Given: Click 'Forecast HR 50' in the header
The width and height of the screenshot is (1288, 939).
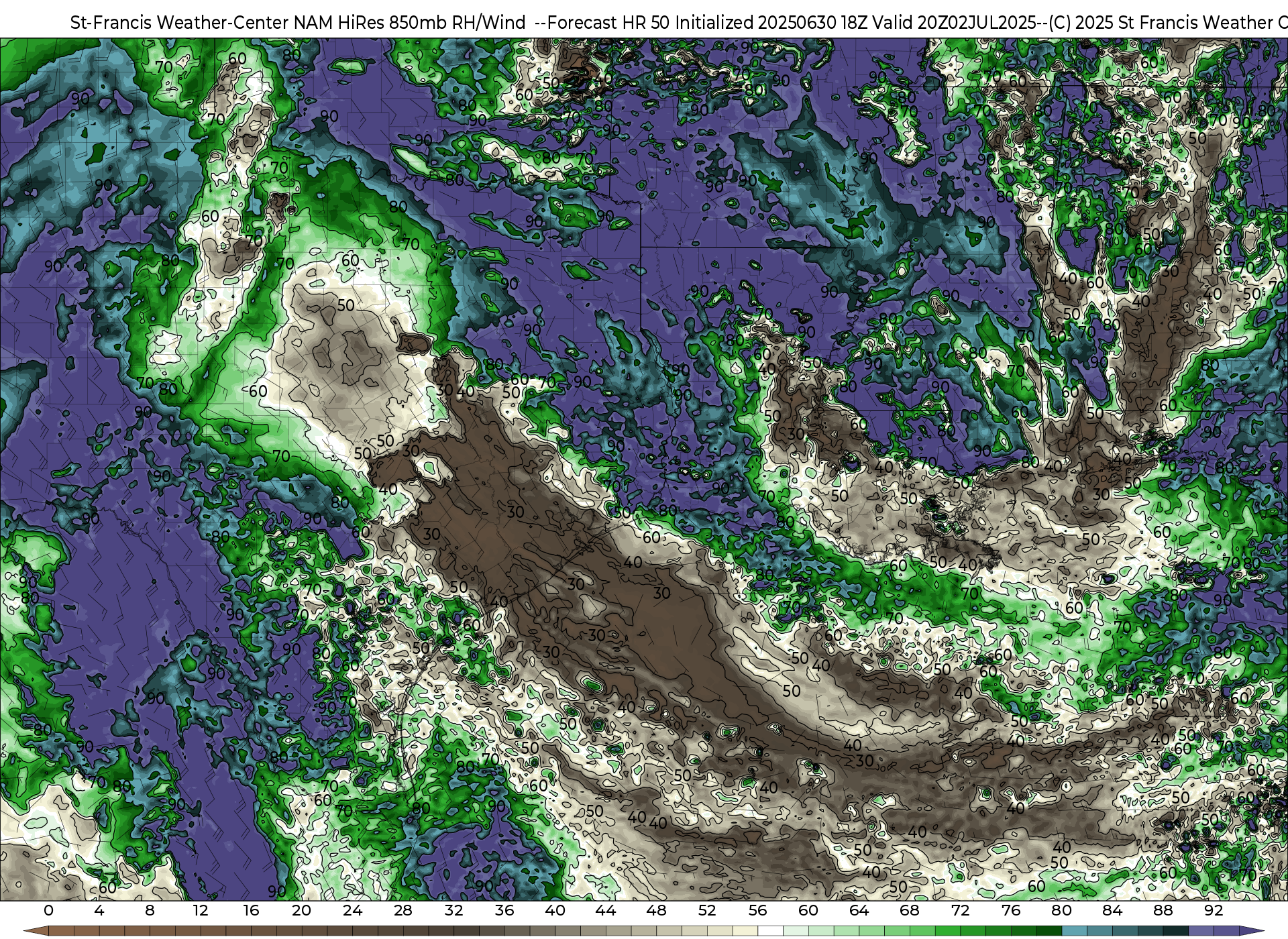Looking at the screenshot, I should pos(609,23).
